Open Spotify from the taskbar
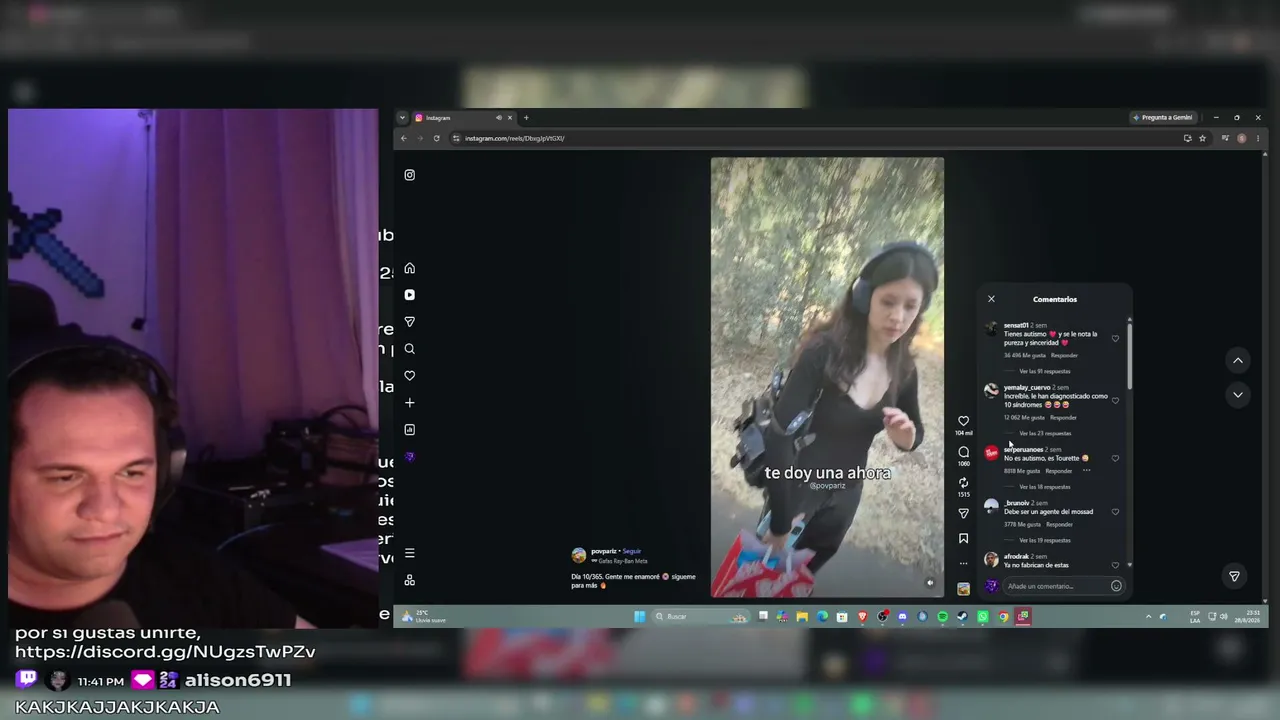The width and height of the screenshot is (1280, 720). [942, 617]
